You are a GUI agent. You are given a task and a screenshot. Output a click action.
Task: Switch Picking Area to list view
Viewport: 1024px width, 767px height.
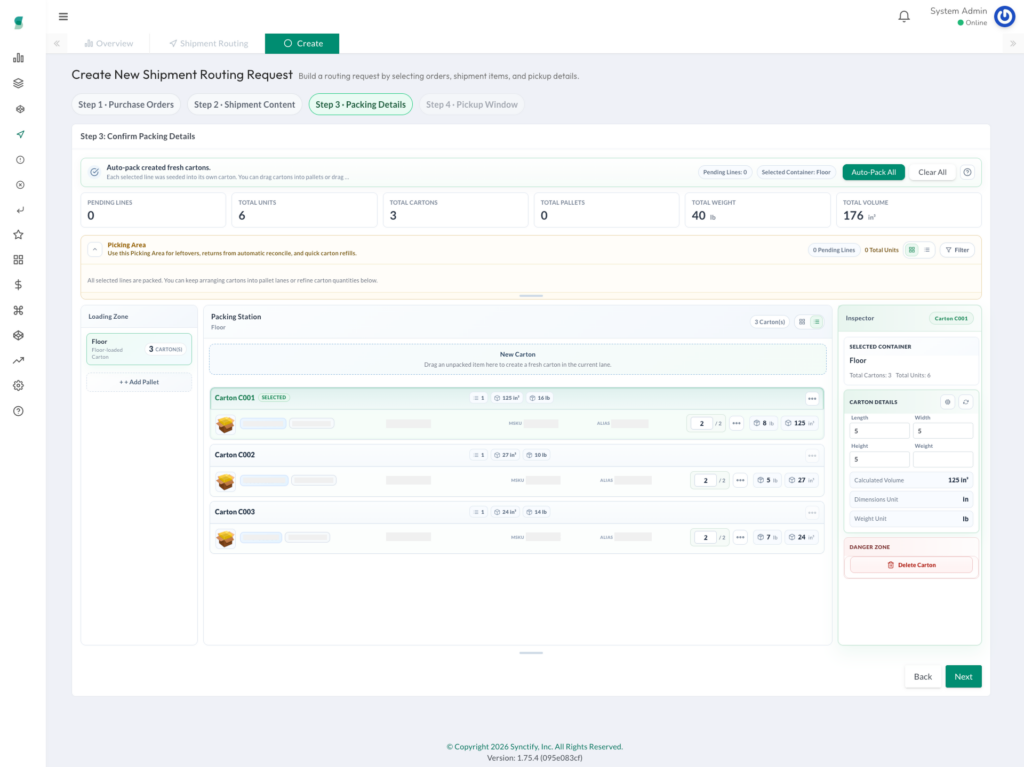pos(927,250)
